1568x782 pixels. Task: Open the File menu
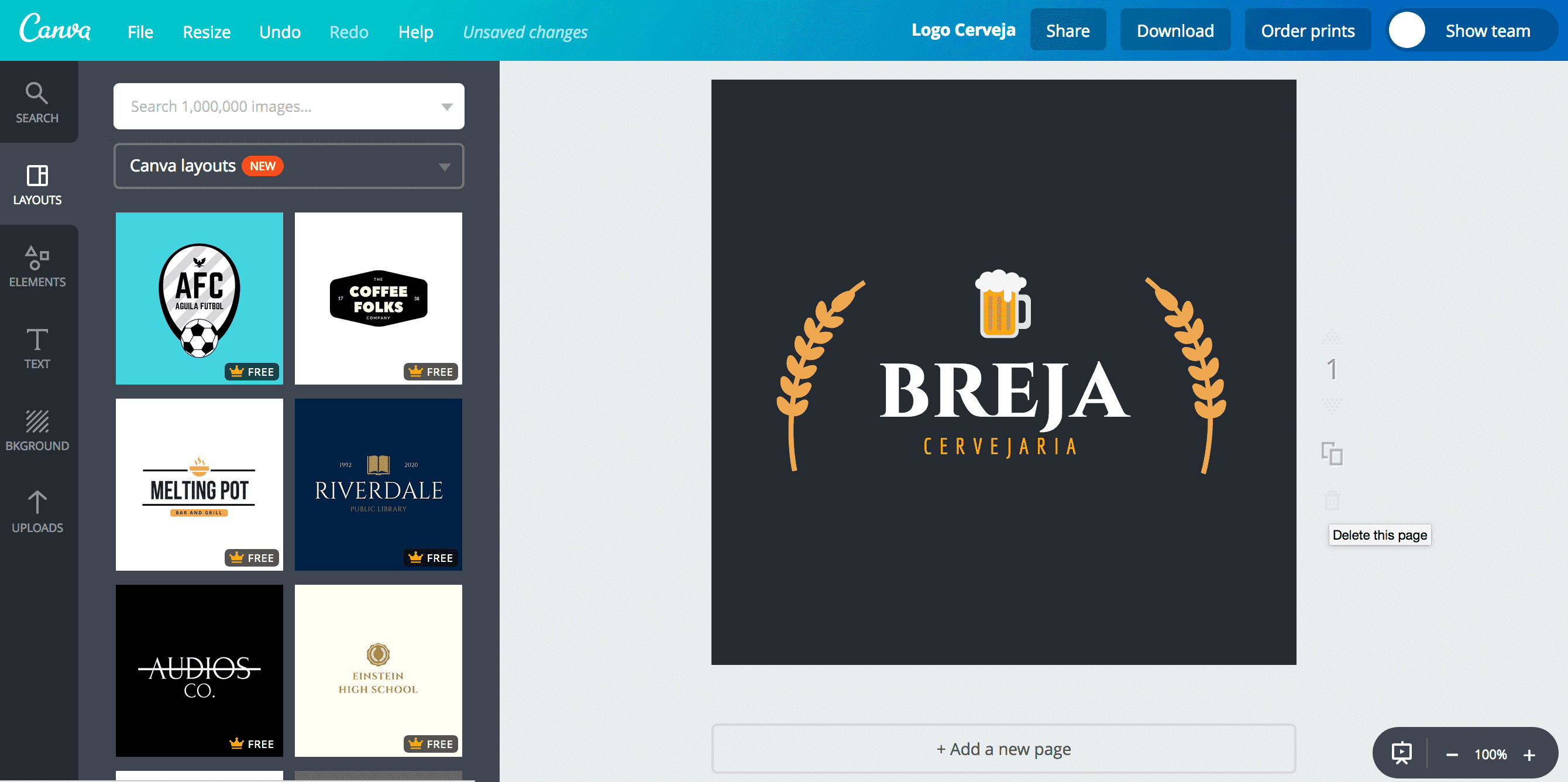(140, 32)
